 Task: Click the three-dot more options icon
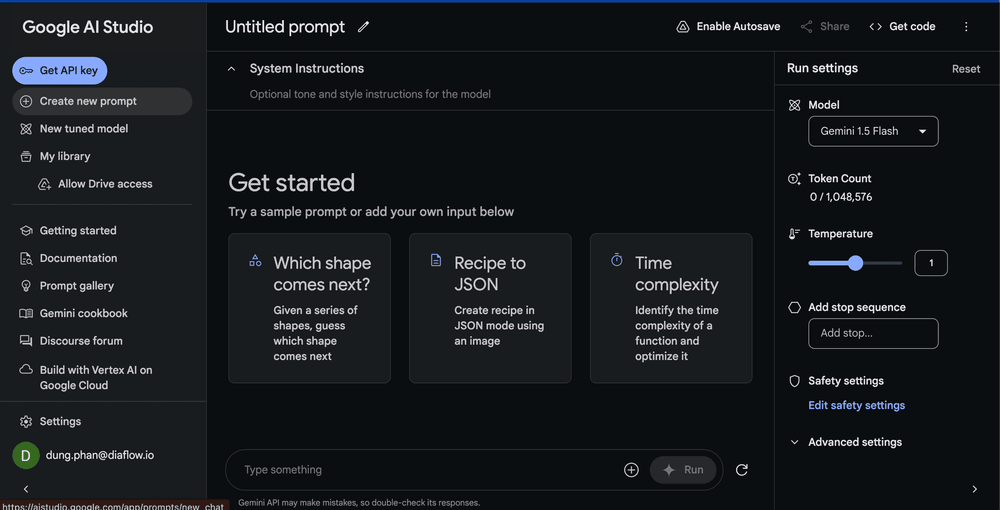pos(966,27)
